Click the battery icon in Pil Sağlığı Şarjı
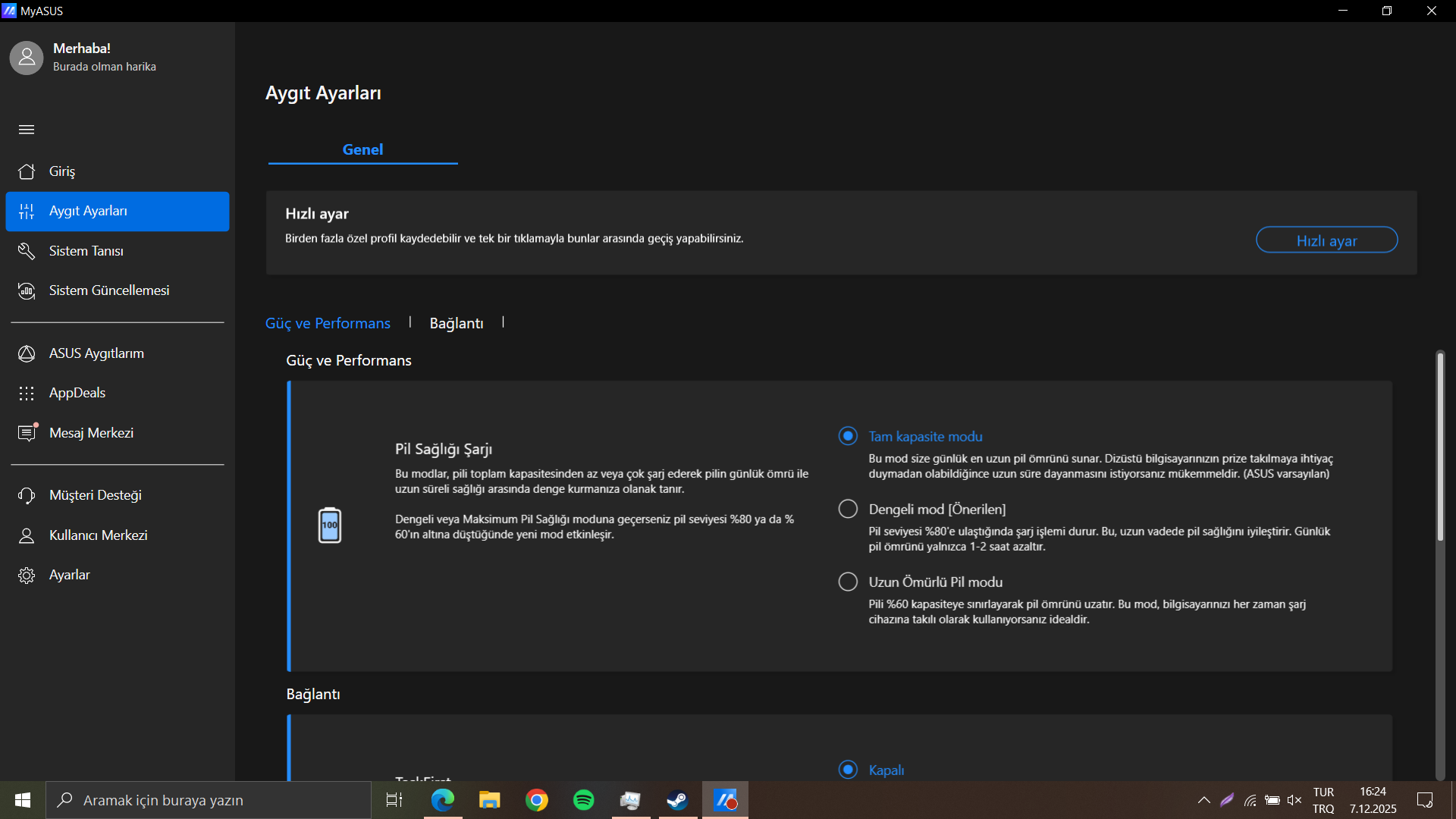This screenshot has width=1456, height=819. click(x=330, y=526)
